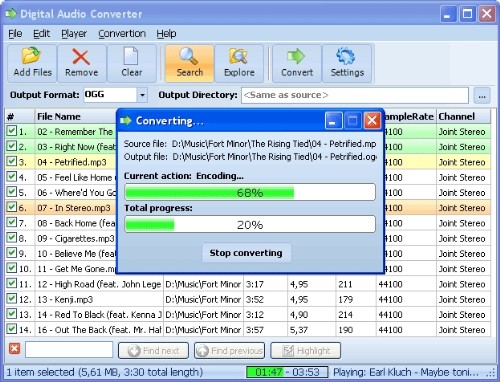Viewport: 500px width, 382px height.
Task: Click the Find previous button
Action: 230,351
